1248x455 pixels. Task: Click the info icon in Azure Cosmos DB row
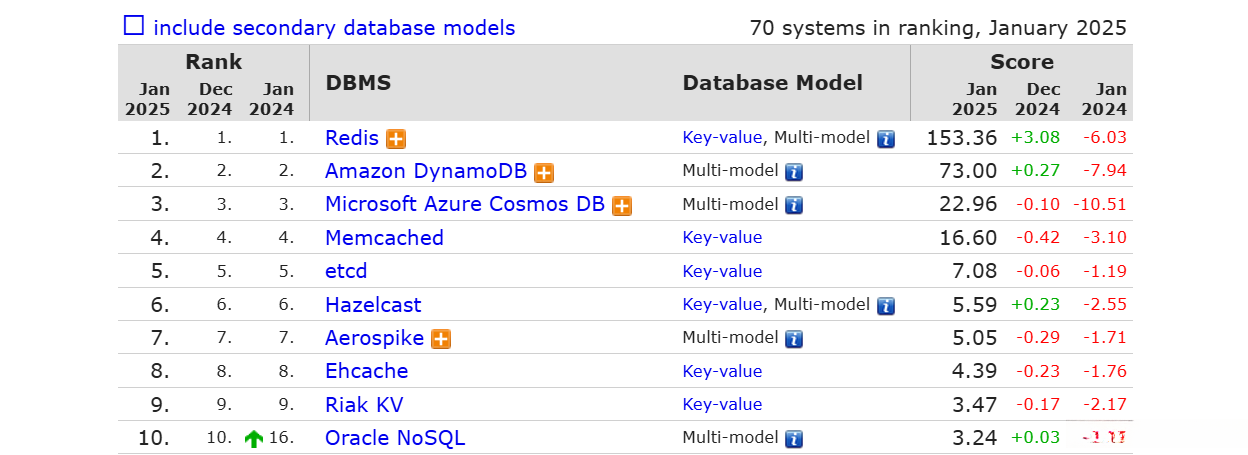click(x=794, y=206)
